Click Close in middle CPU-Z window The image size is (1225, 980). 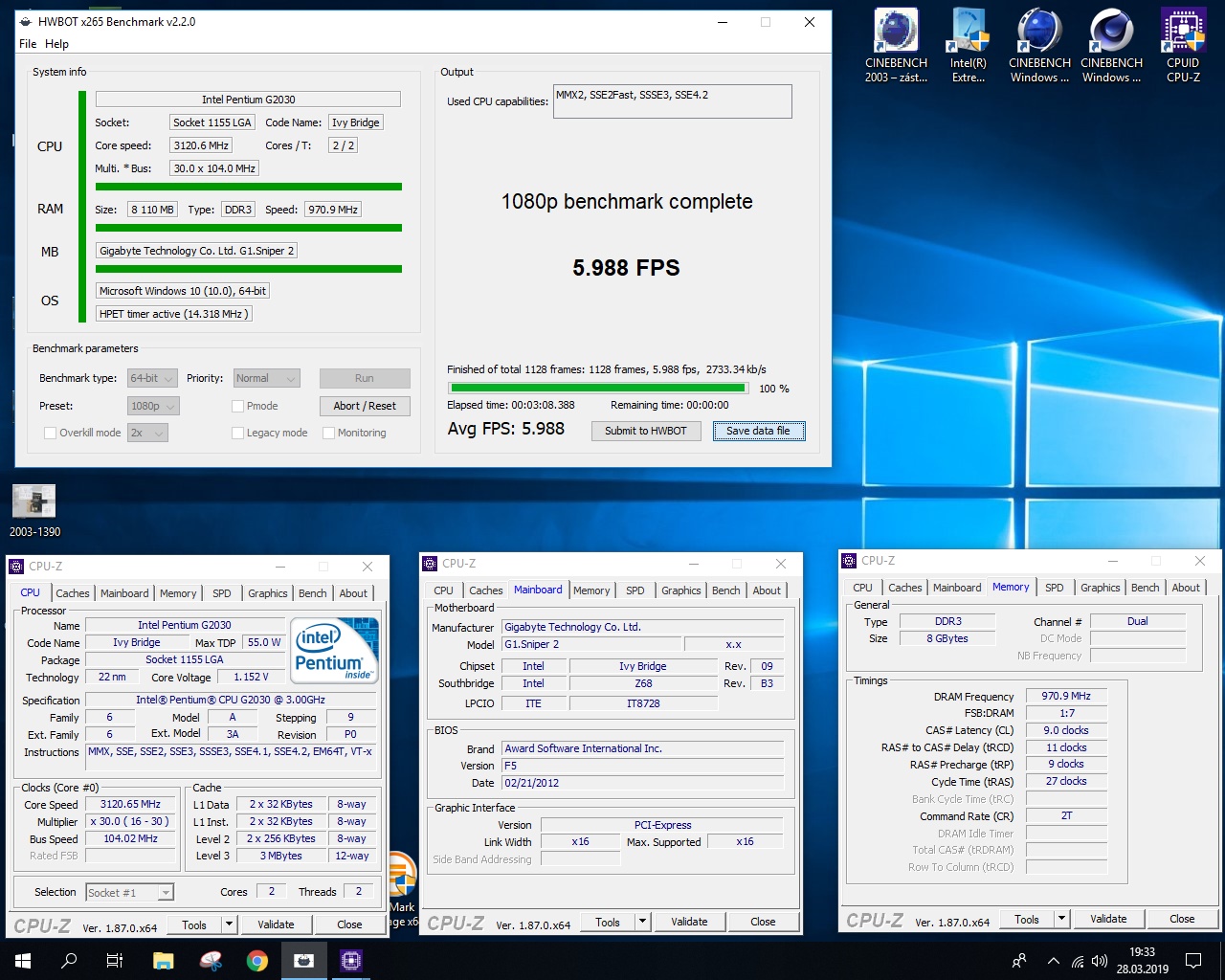click(x=763, y=922)
